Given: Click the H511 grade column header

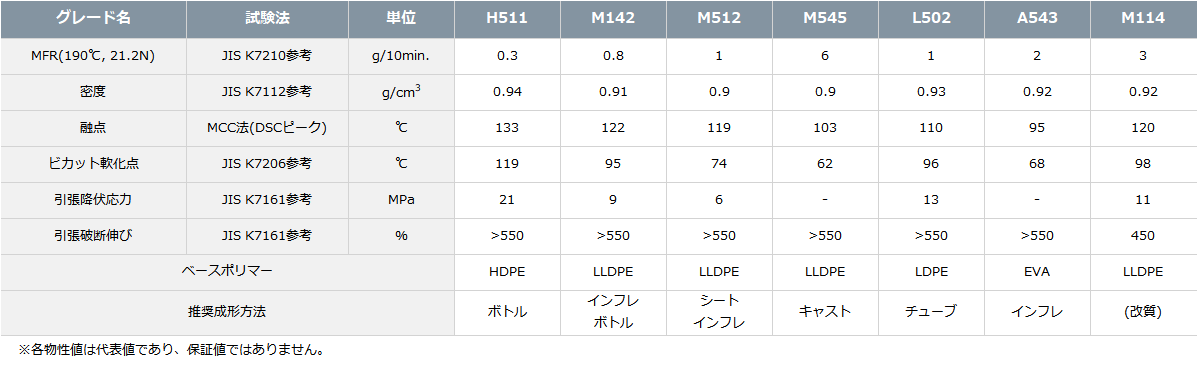Looking at the screenshot, I should coord(507,19).
